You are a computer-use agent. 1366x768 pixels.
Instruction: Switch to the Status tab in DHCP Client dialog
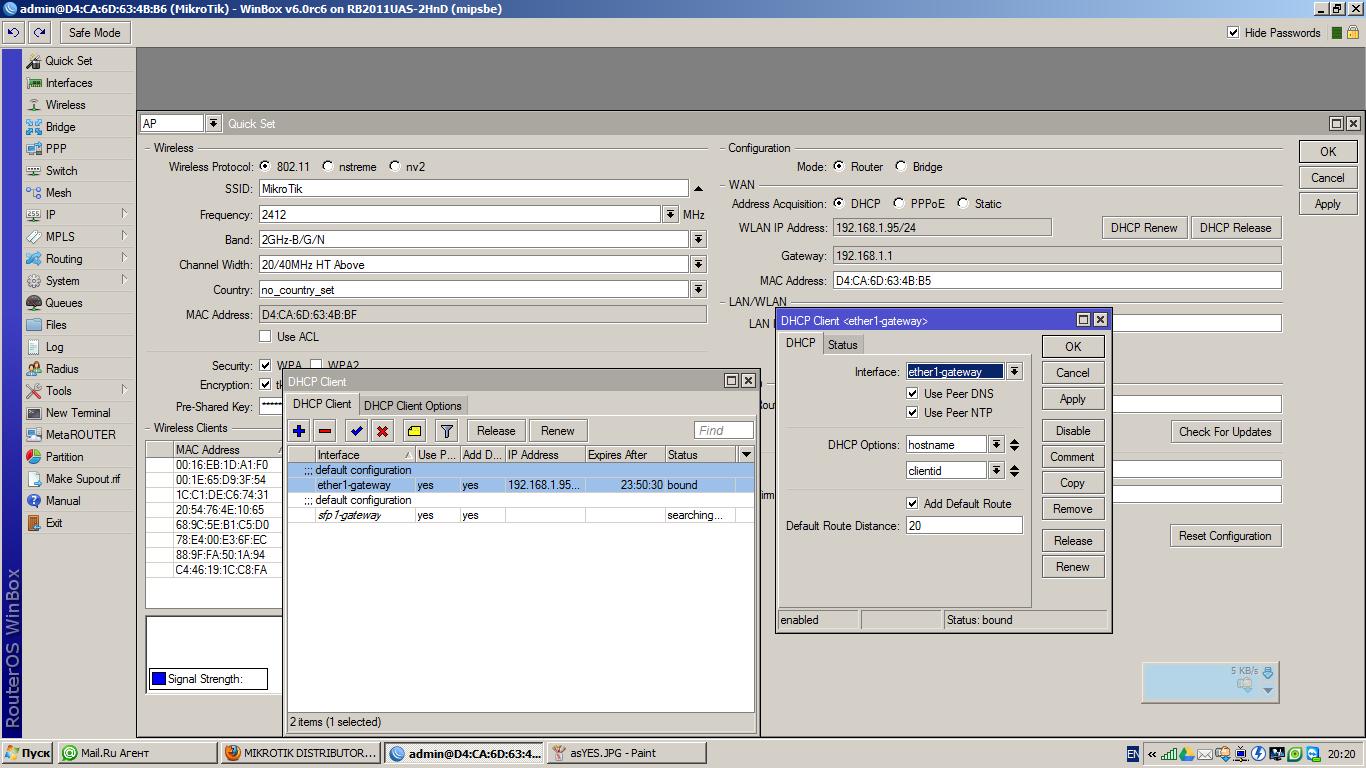point(843,345)
